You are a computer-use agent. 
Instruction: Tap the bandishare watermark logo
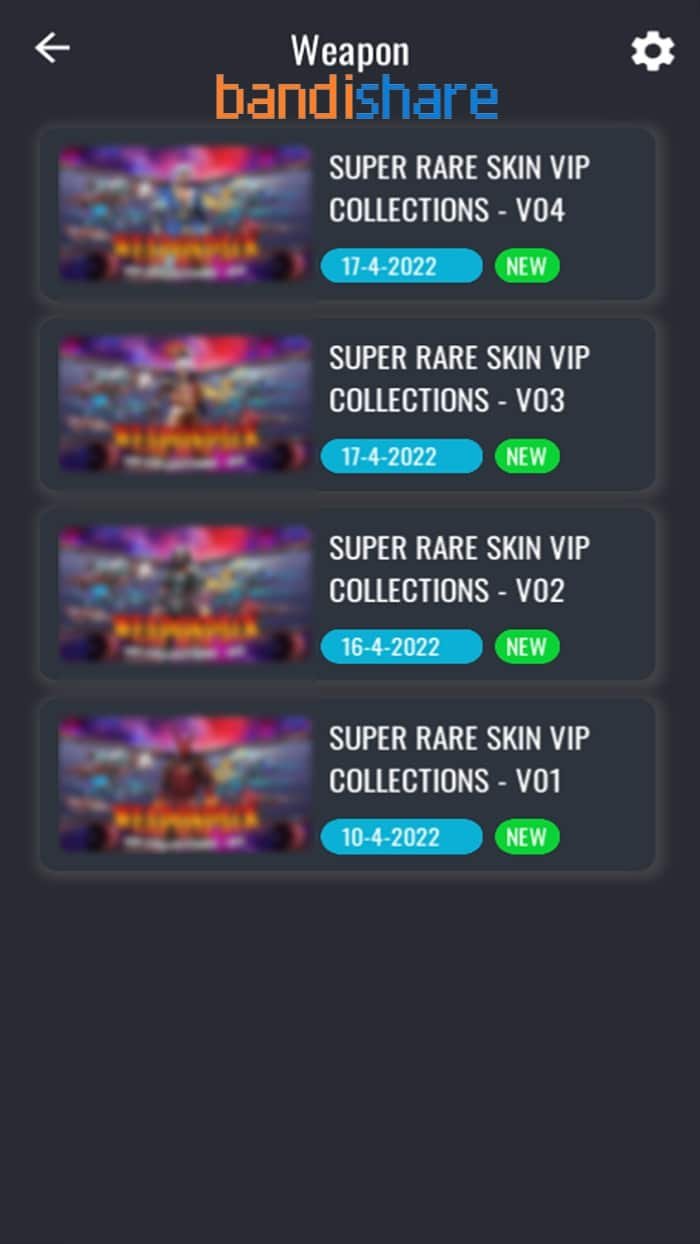[357, 98]
